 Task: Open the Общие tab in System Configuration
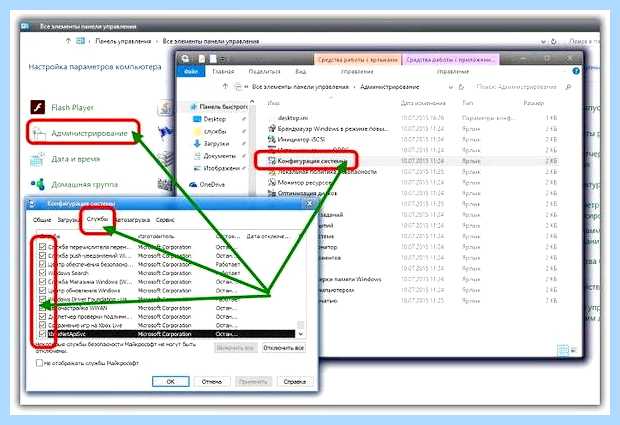[x=42, y=220]
